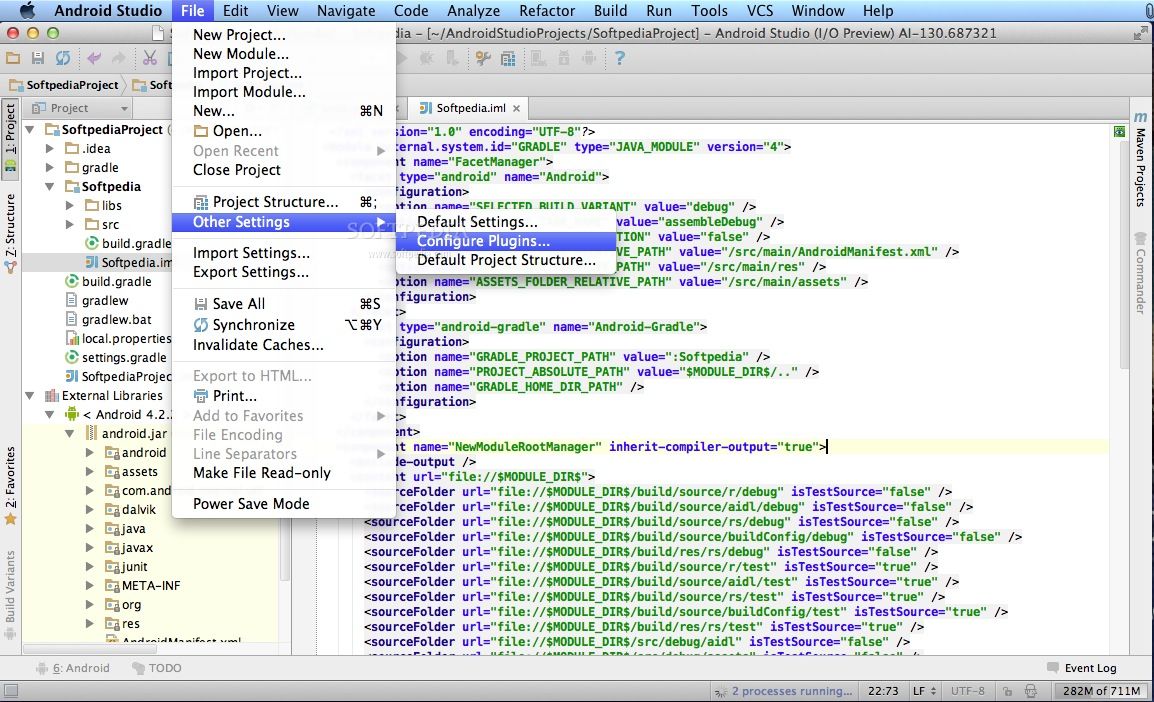Expand the META-INF package node
This screenshot has height=702, width=1154.
[x=89, y=586]
